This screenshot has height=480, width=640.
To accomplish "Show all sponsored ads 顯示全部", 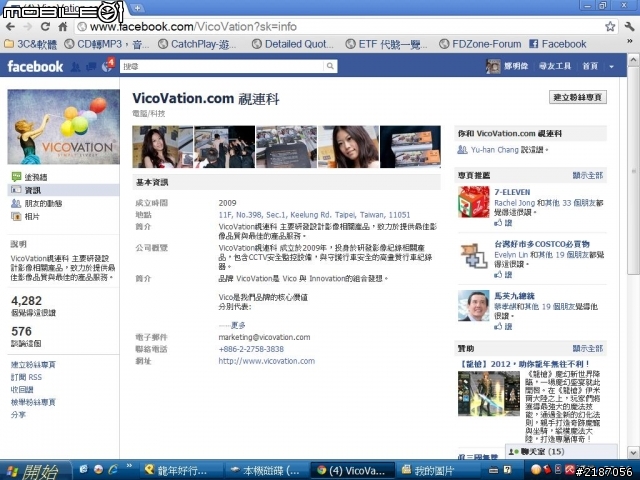I will (x=587, y=349).
